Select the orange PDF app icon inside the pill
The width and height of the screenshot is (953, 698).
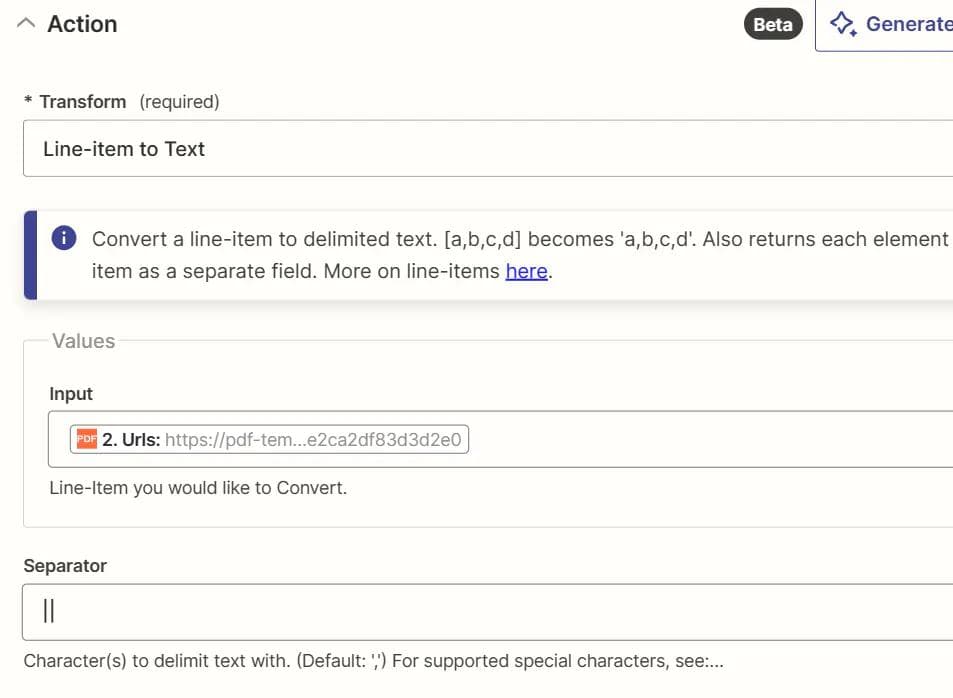[x=83, y=437]
